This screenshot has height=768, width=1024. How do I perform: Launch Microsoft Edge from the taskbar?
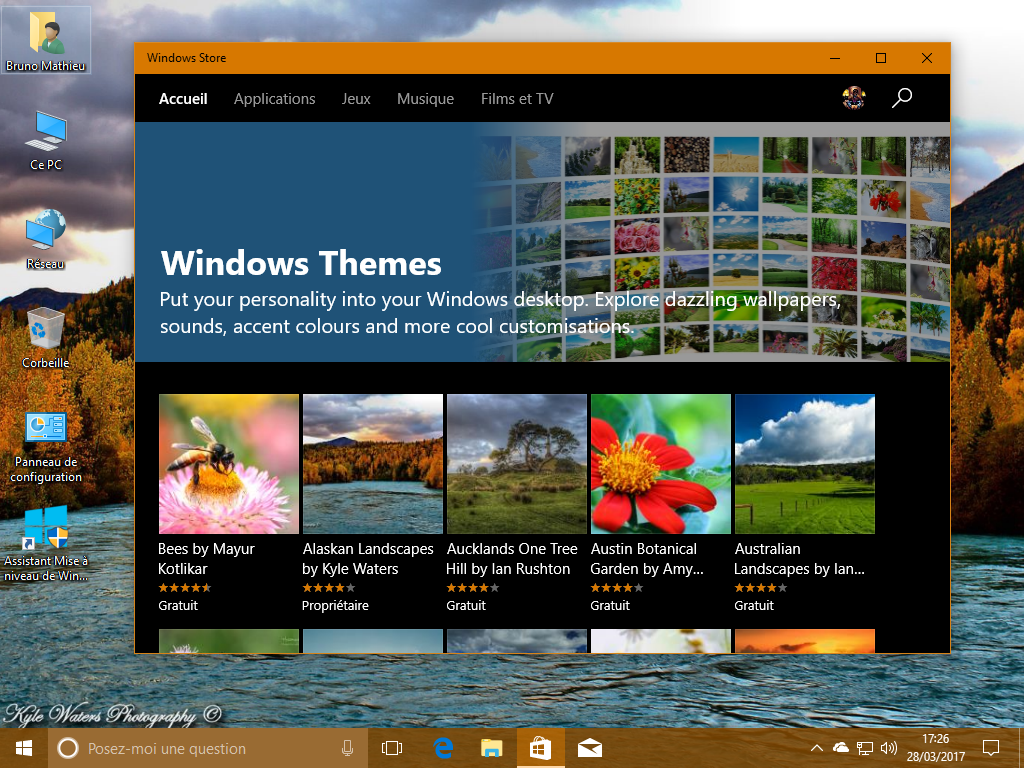pos(443,748)
